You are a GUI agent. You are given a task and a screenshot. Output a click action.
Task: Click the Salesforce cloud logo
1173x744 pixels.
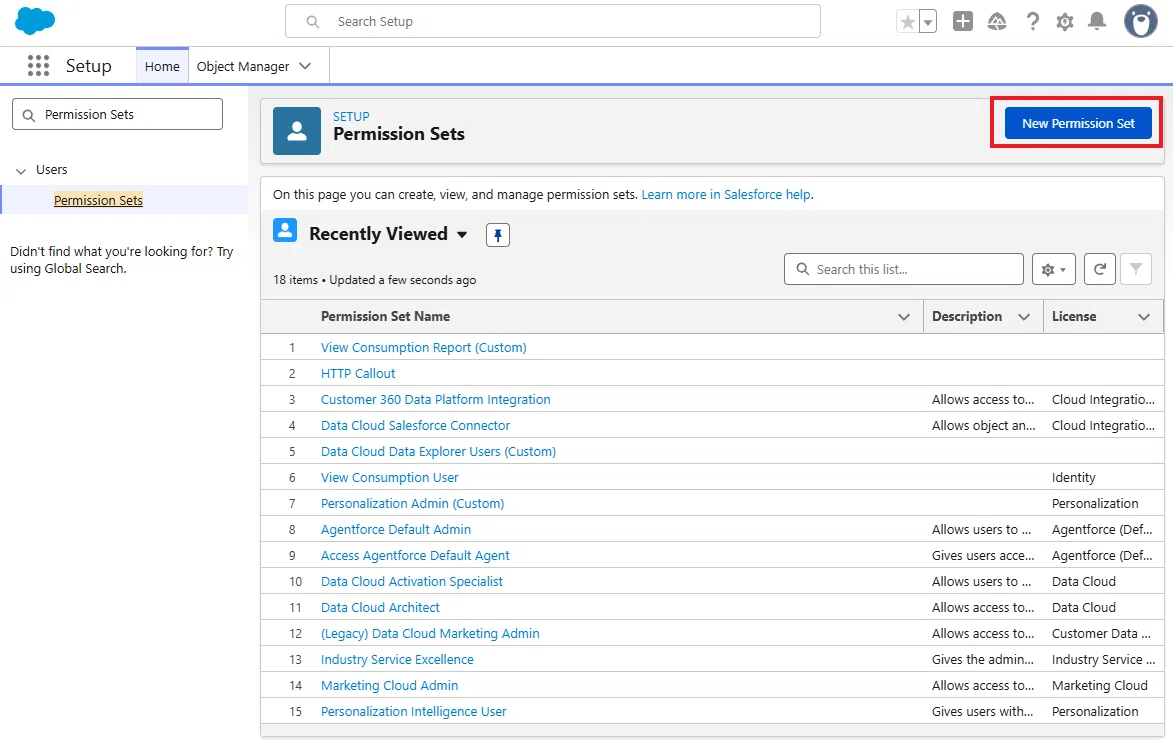pyautogui.click(x=35, y=21)
